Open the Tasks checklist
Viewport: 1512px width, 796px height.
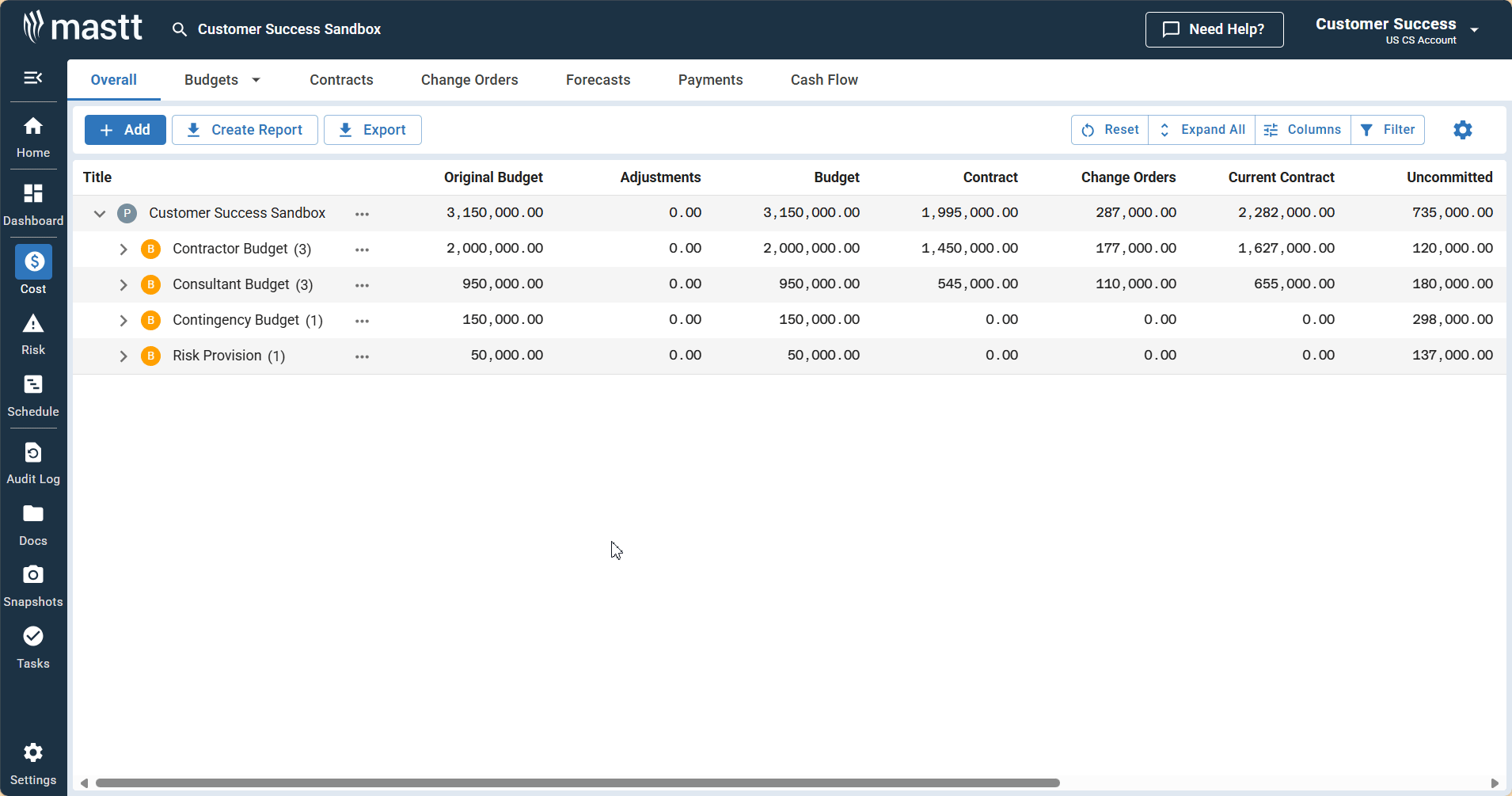pyautogui.click(x=33, y=648)
